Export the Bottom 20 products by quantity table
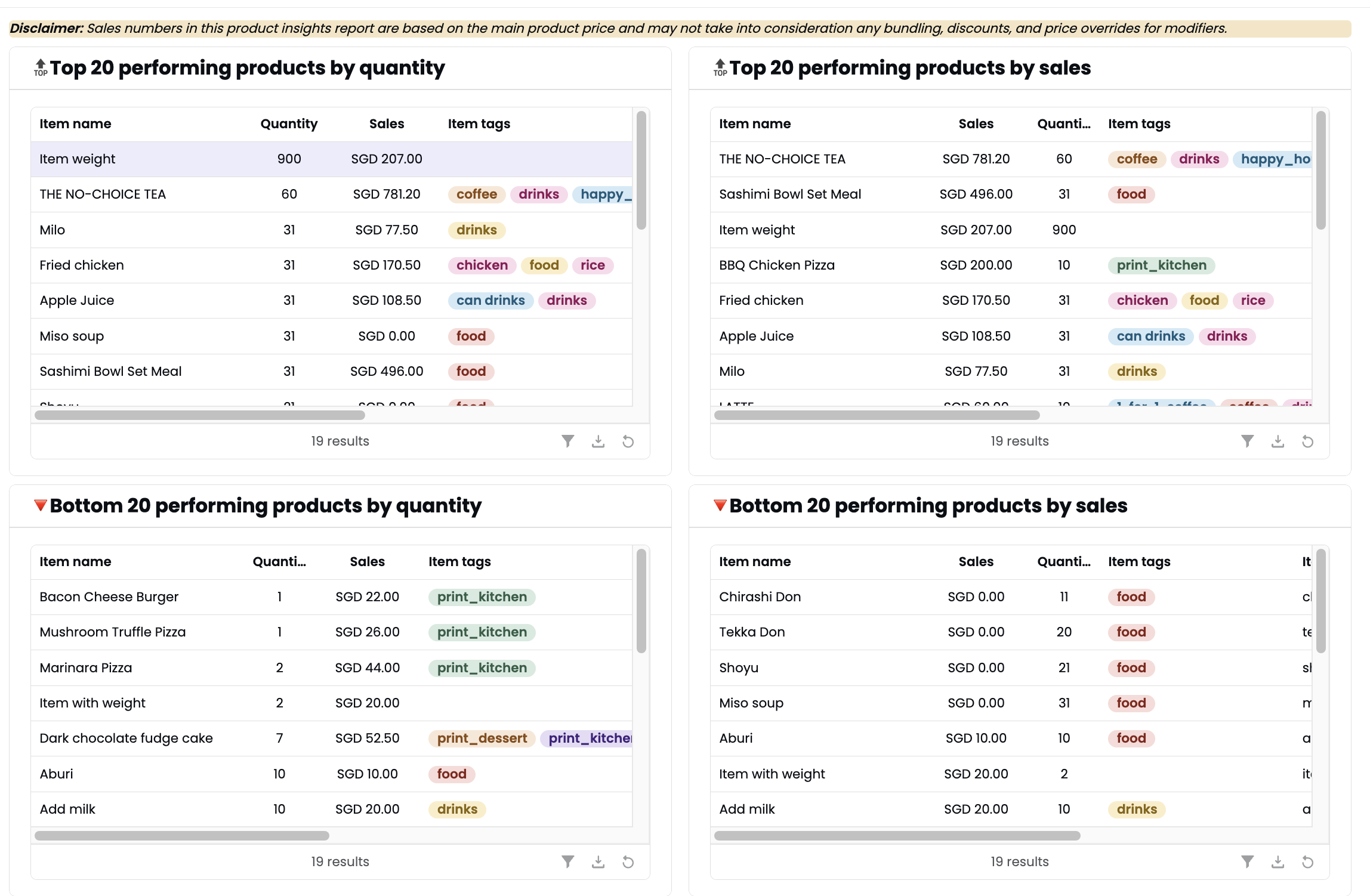The height and width of the screenshot is (896, 1370). [598, 861]
